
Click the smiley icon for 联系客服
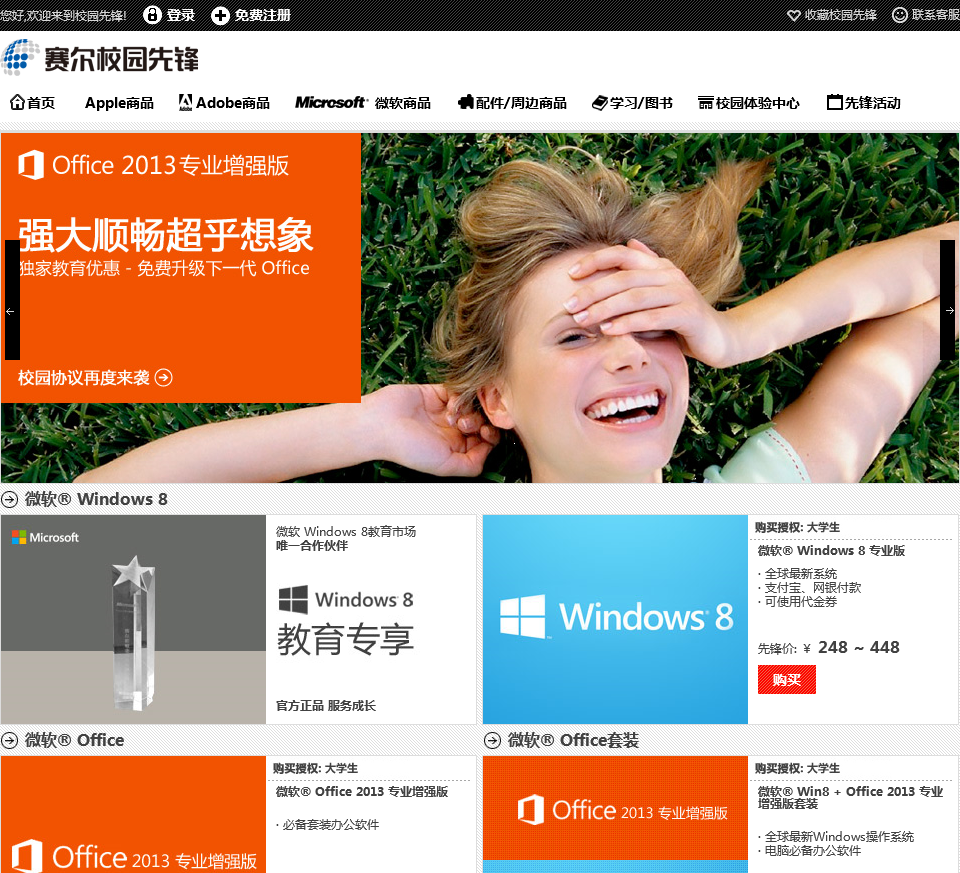tap(899, 15)
